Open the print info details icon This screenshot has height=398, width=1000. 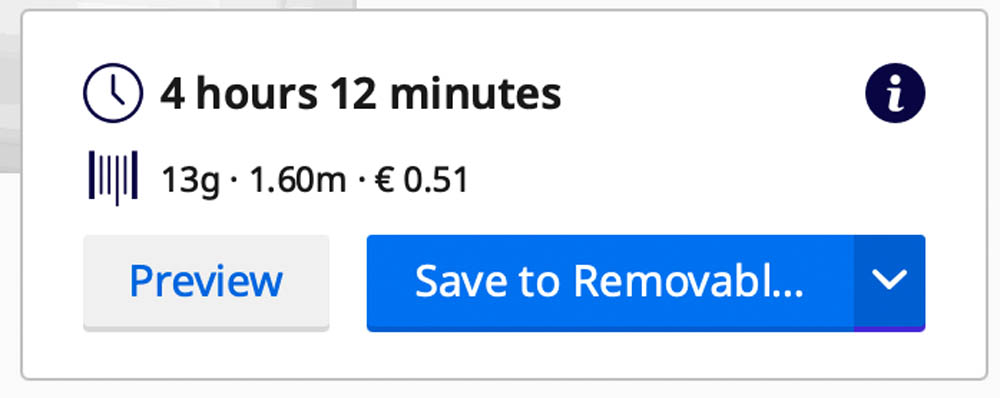point(895,92)
